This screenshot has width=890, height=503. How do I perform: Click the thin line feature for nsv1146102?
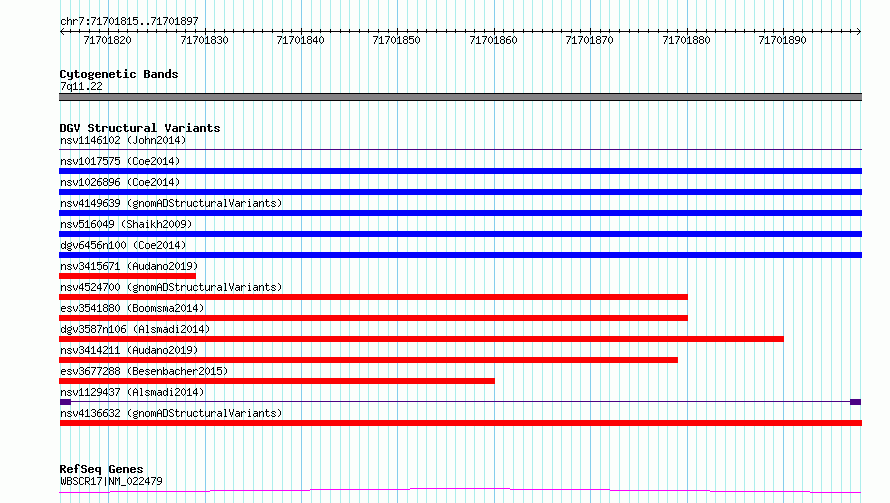pyautogui.click(x=460, y=150)
